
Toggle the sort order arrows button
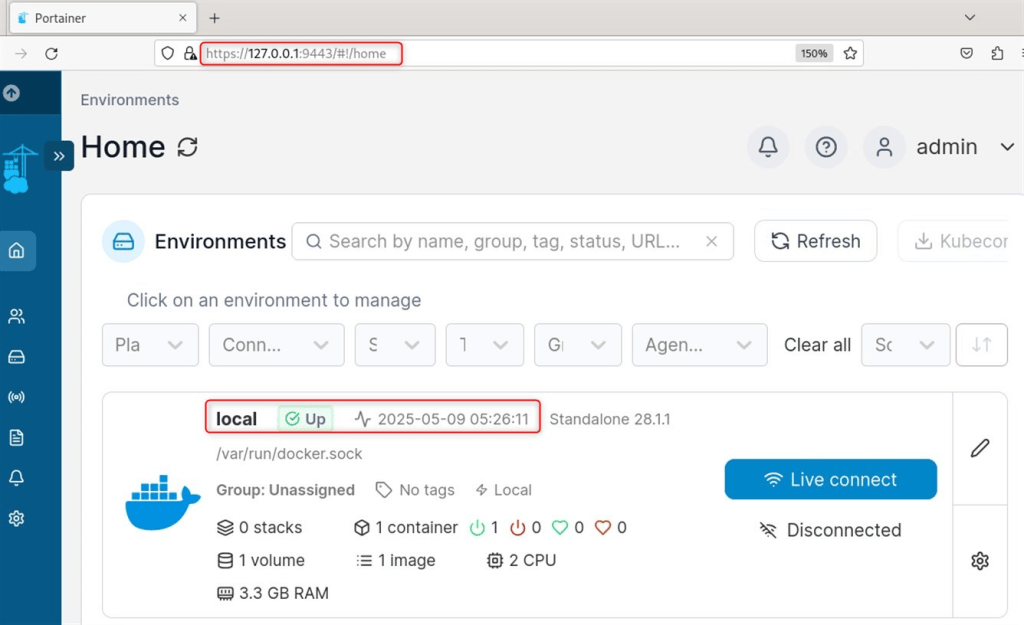coord(981,344)
